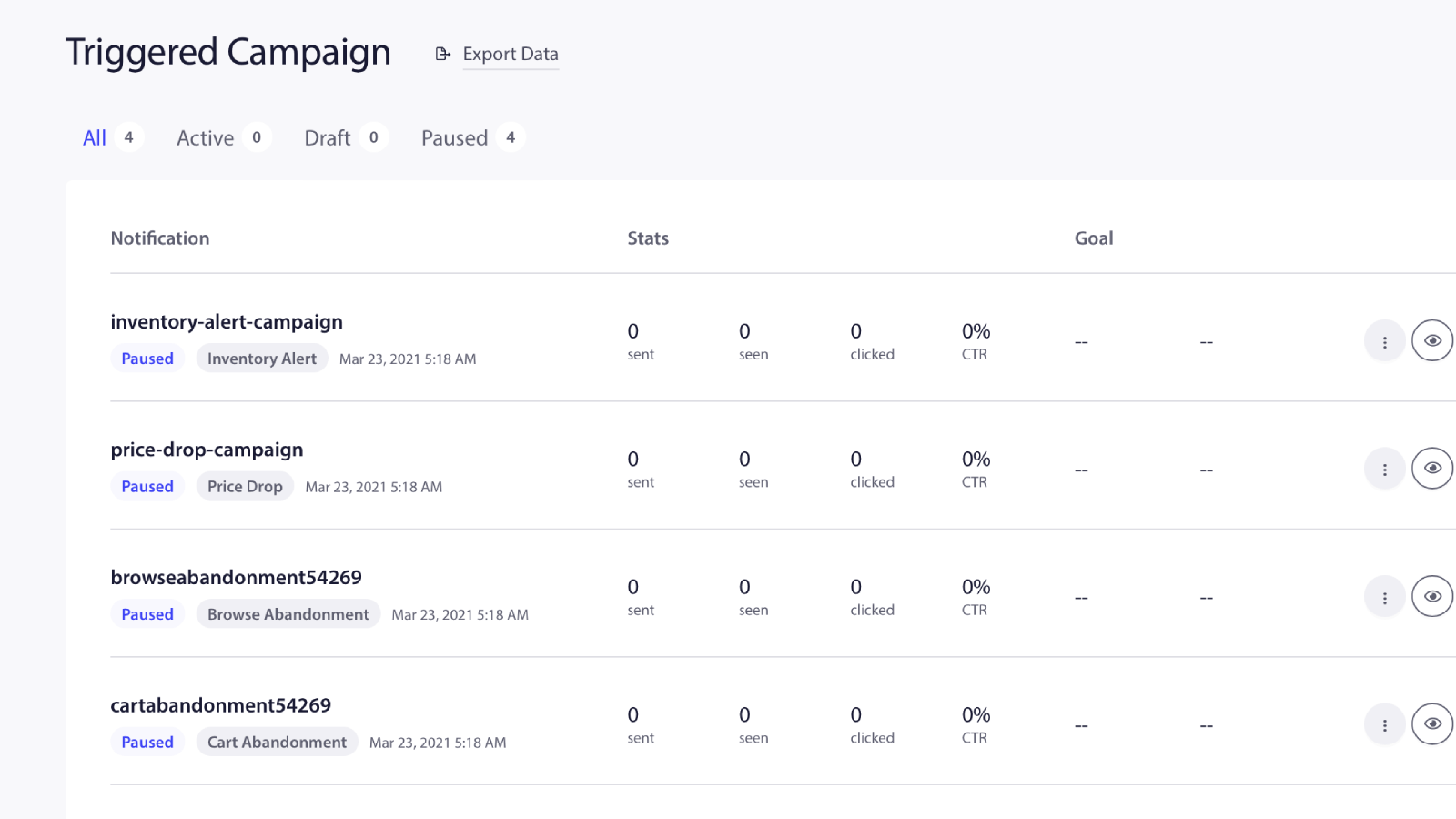Open the price-drop-campaign notification
This screenshot has height=819, width=1456.
[x=207, y=450]
